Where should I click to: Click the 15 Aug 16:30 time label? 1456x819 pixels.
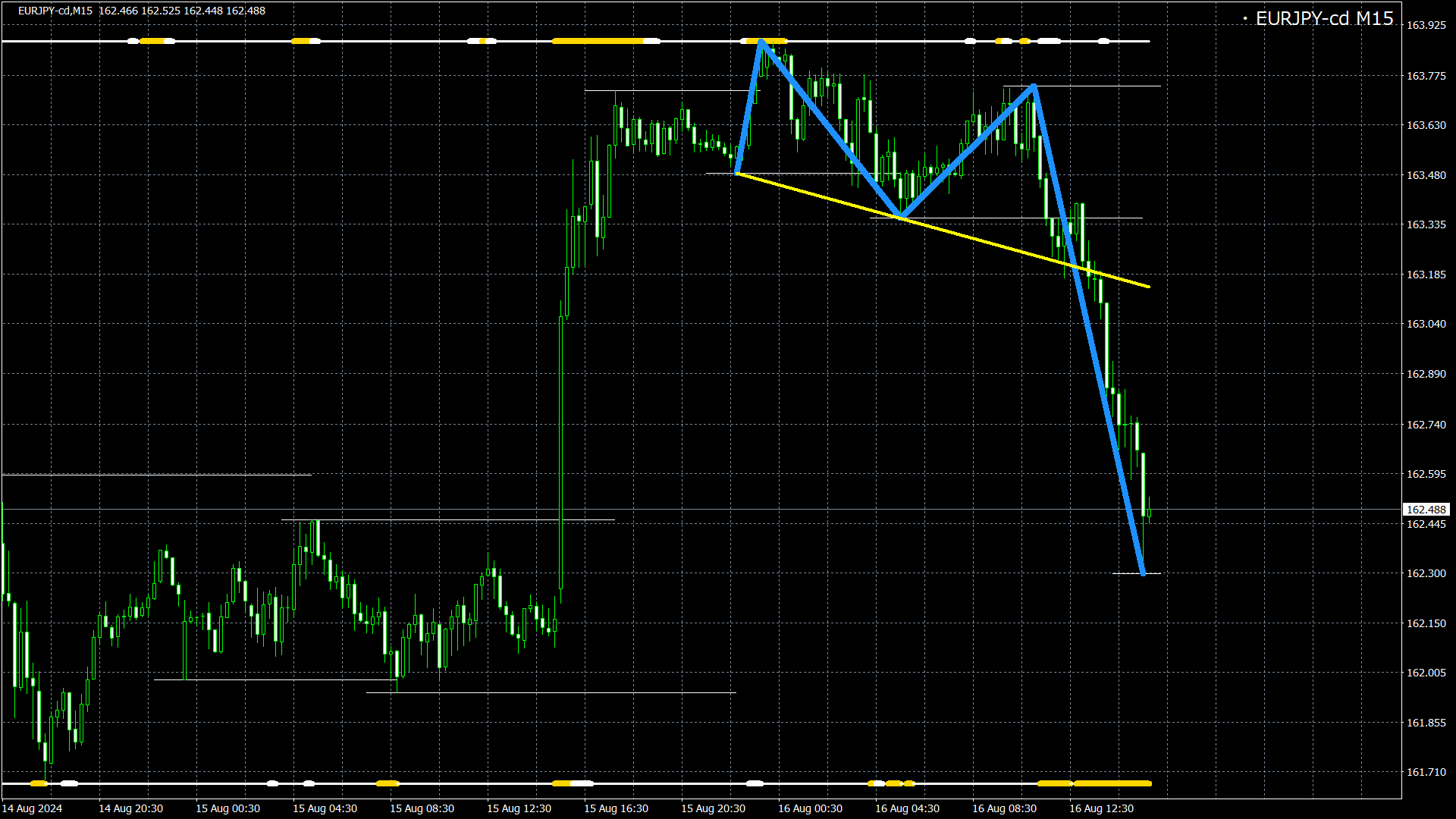click(x=616, y=808)
